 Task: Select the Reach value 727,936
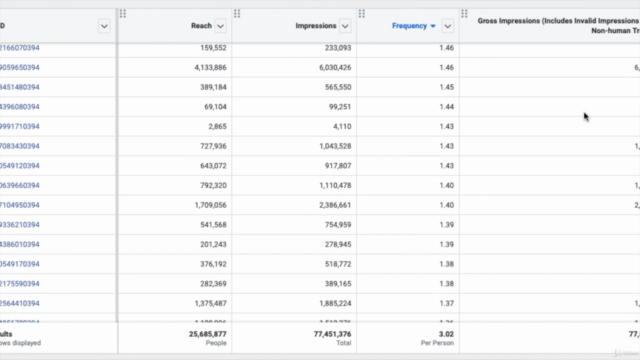(x=213, y=146)
